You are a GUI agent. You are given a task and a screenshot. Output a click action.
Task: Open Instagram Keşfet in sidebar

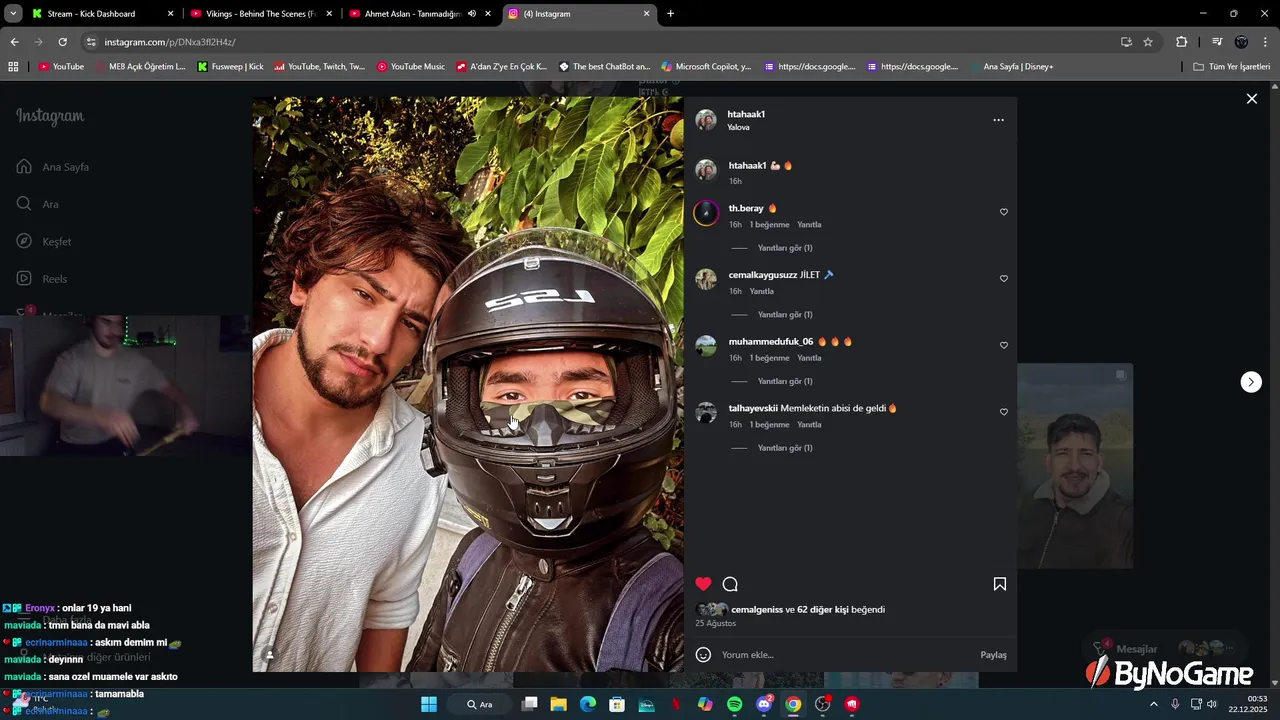pos(44,242)
